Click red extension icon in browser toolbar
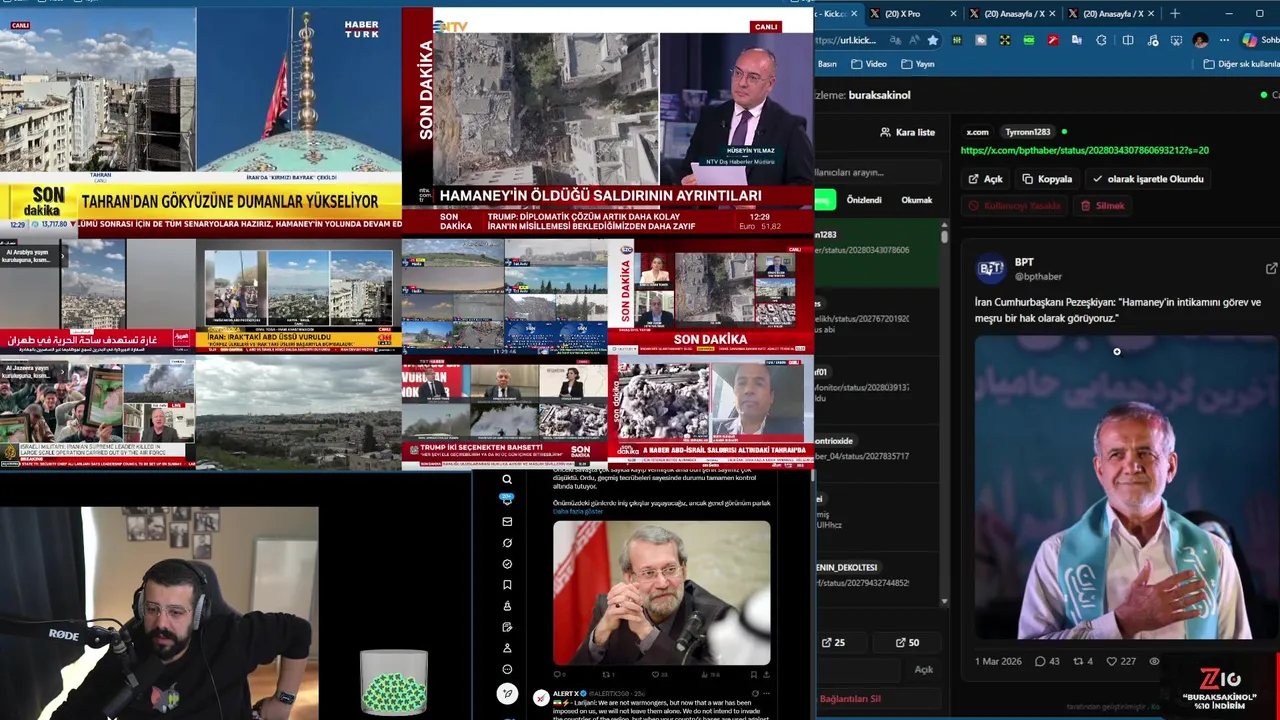The height and width of the screenshot is (720, 1280). point(1053,40)
